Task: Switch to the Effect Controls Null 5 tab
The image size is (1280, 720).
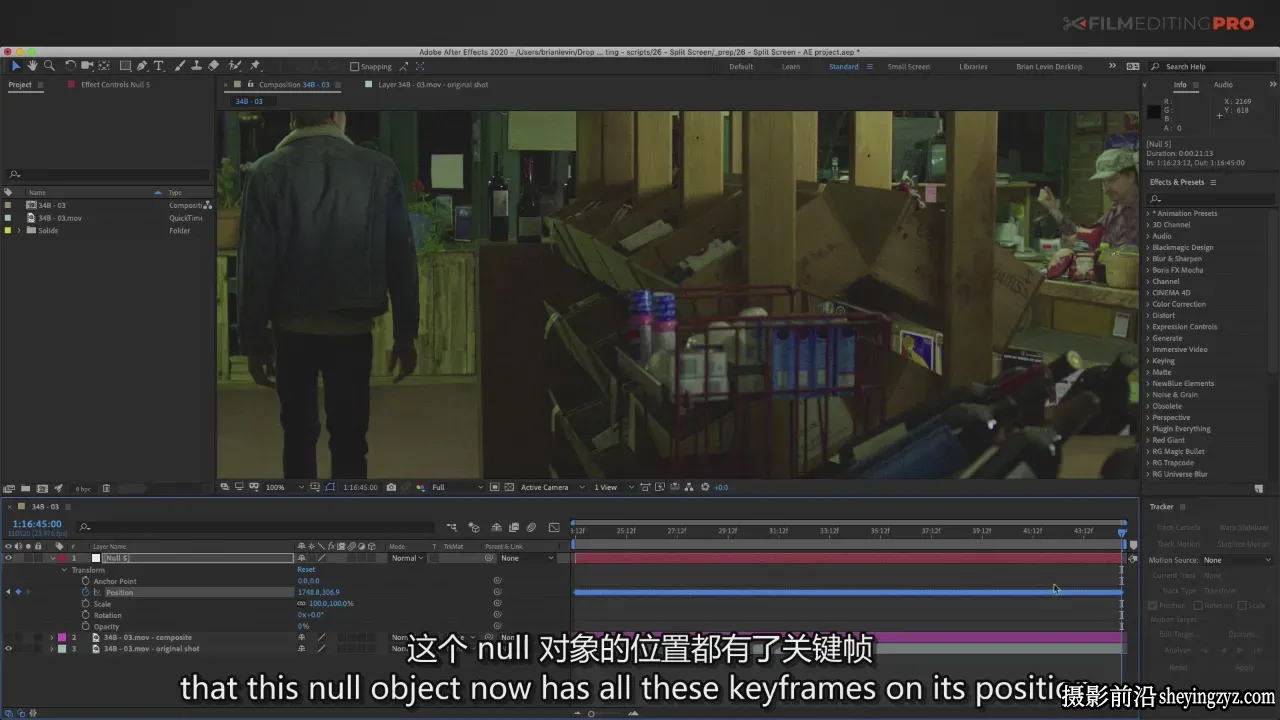Action: point(115,85)
